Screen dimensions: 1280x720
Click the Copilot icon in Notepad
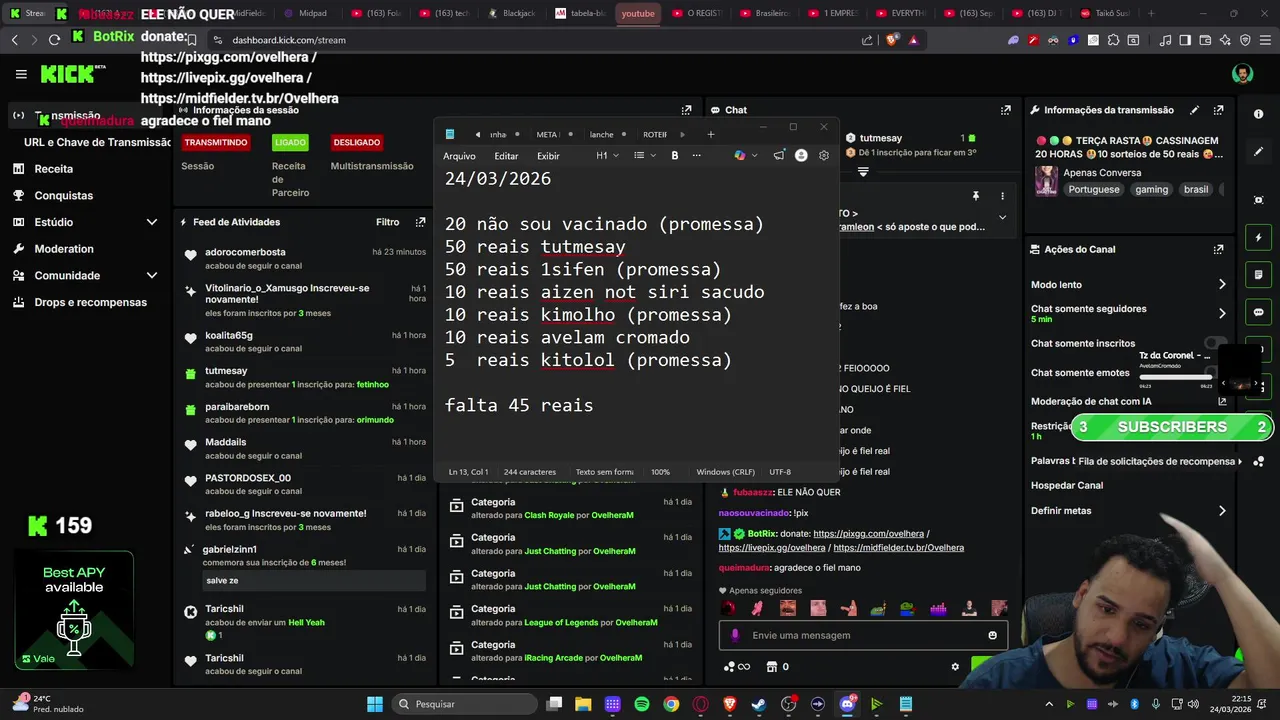739,156
